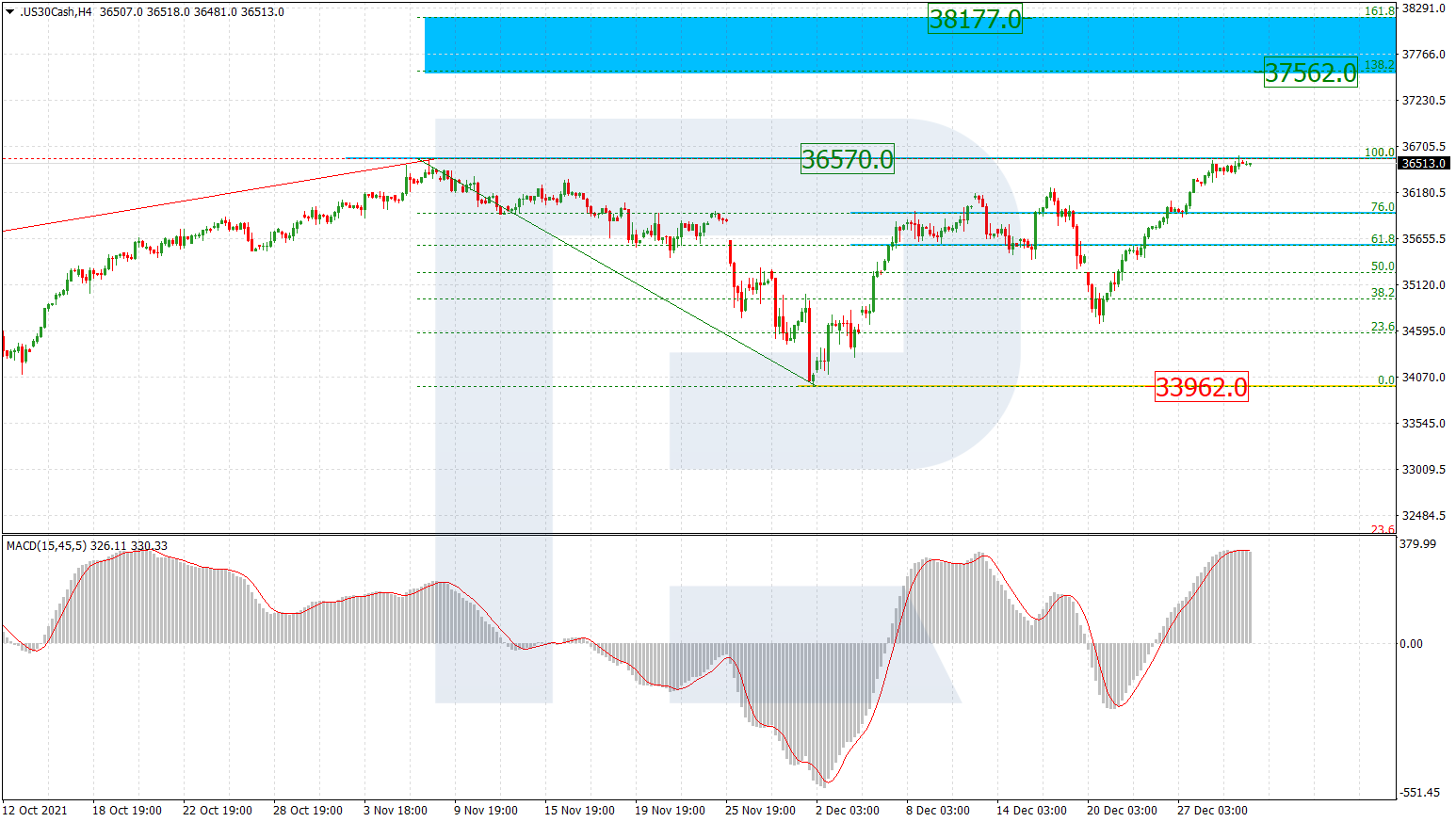The image size is (1456, 822).
Task: Click the 12 Oct 2021 time label
Action: (35, 811)
